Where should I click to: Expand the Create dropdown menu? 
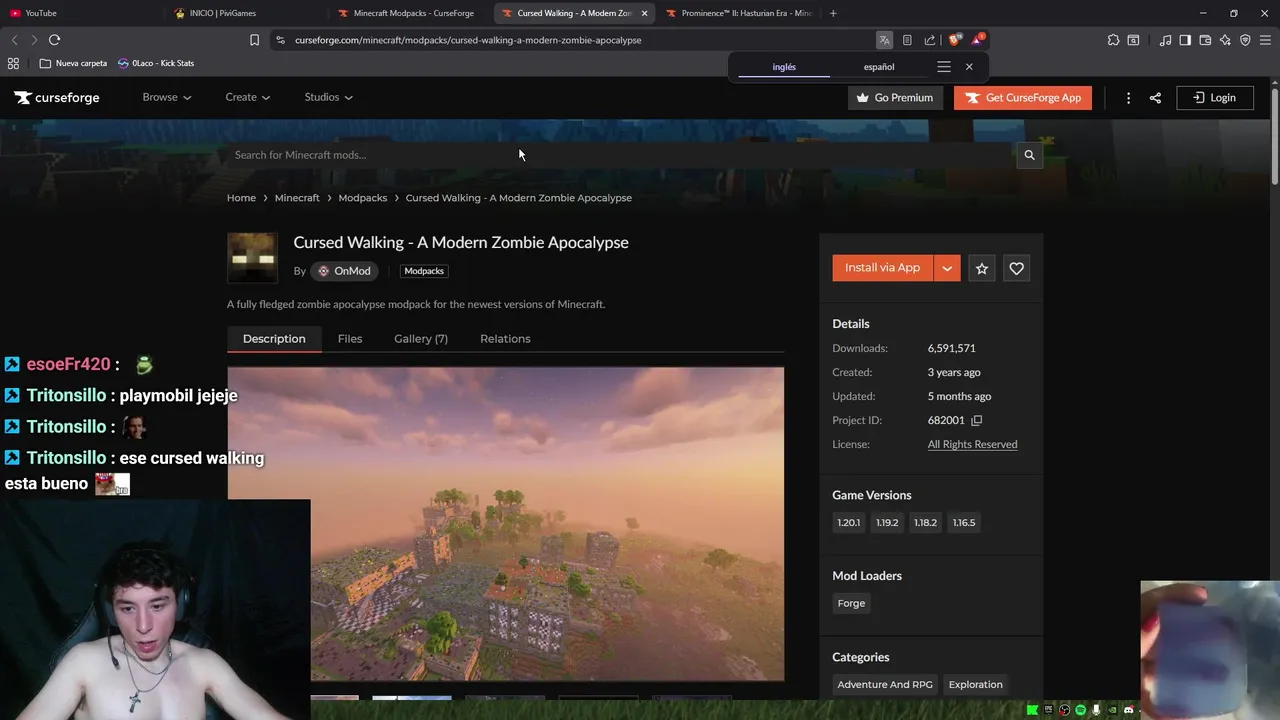(x=247, y=97)
